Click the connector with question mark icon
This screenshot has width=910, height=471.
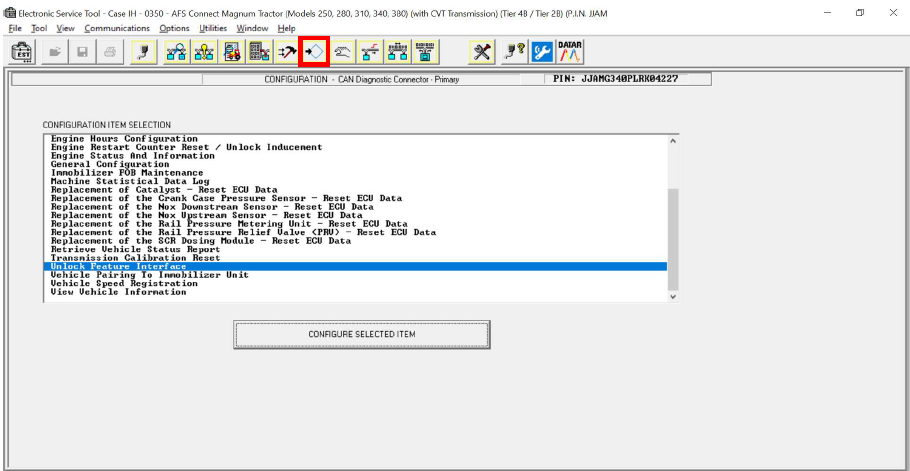tap(514, 52)
